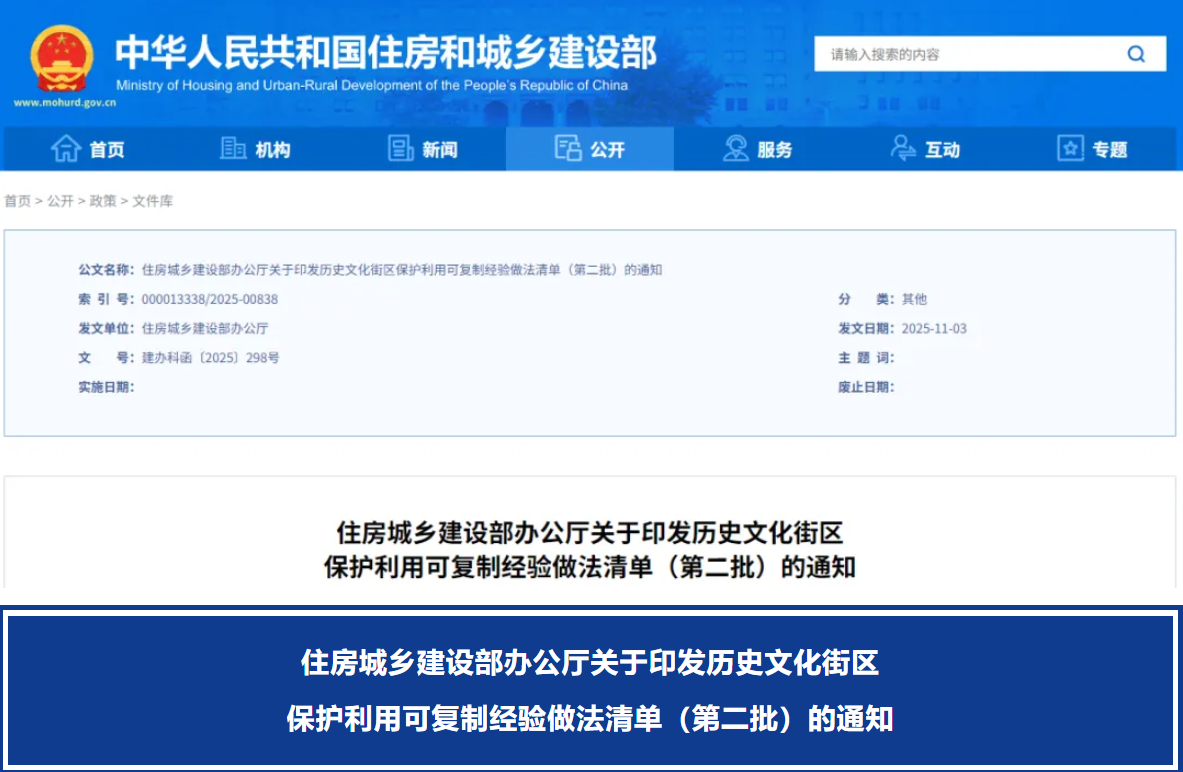The width and height of the screenshot is (1183, 772).
Task: Navigate to 文件库 in the breadcrumb
Action: (153, 201)
